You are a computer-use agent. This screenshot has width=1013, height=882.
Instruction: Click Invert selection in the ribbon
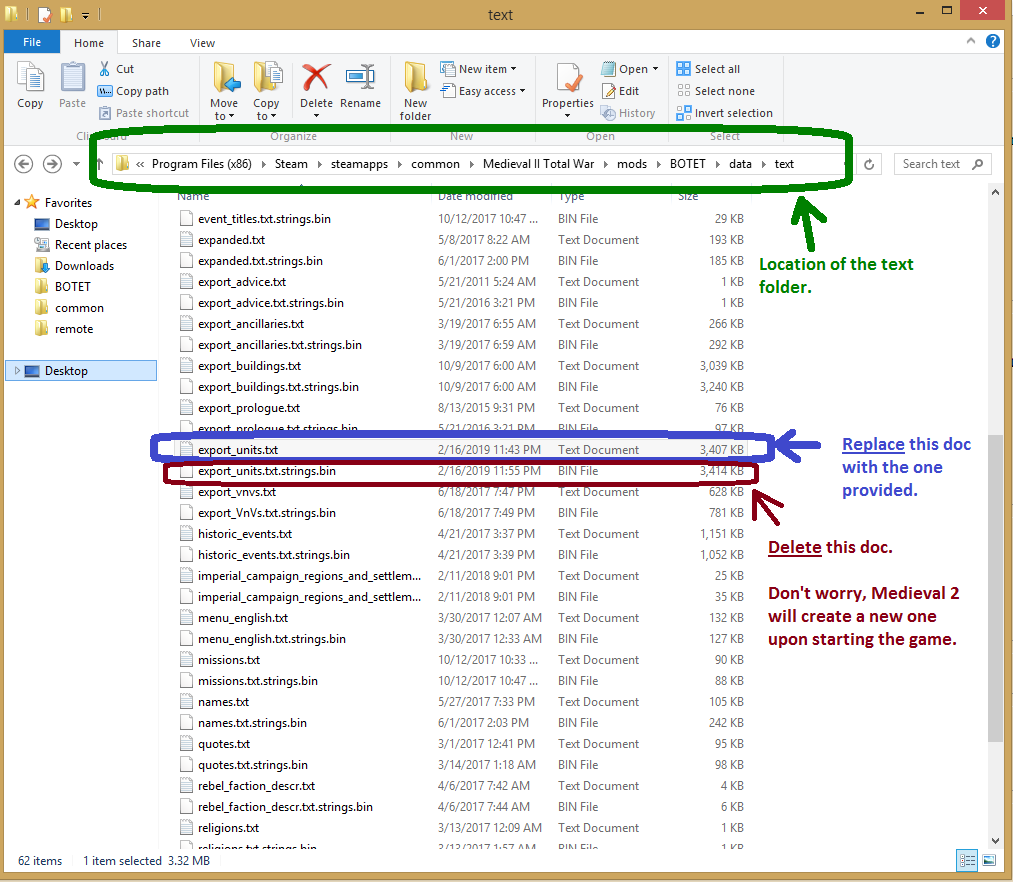732,113
